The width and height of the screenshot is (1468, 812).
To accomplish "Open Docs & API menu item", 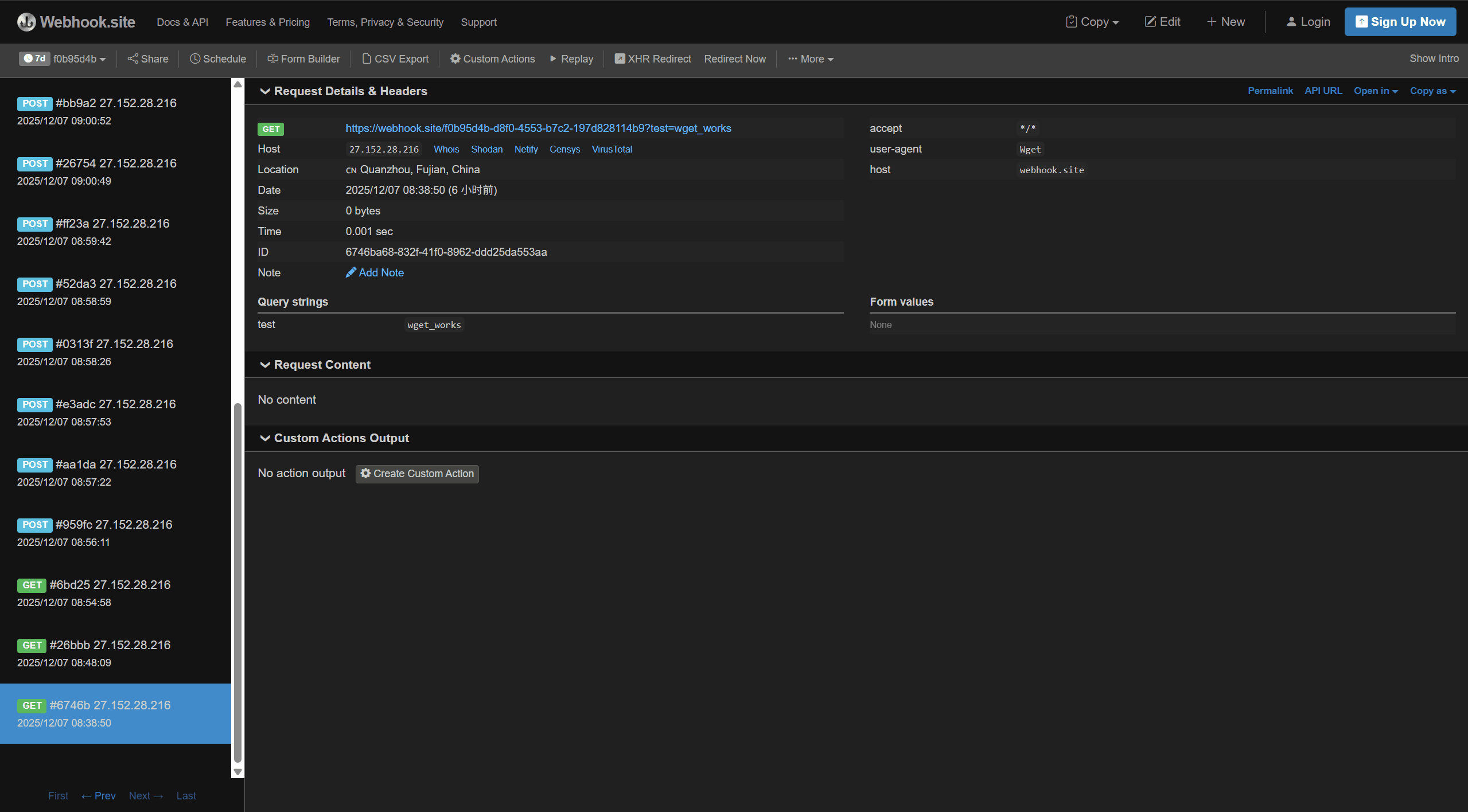I will point(182,22).
